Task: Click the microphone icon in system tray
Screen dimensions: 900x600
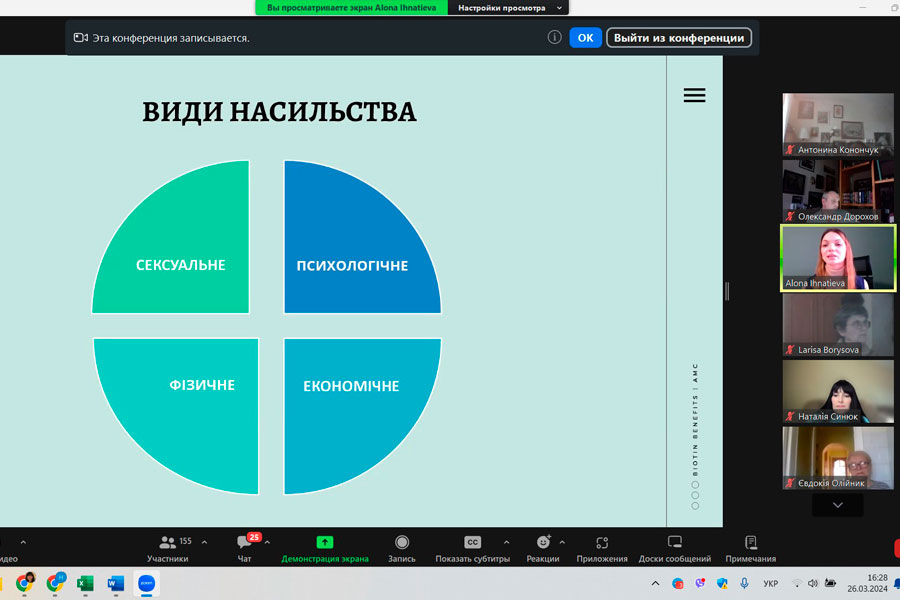Action: [744, 583]
